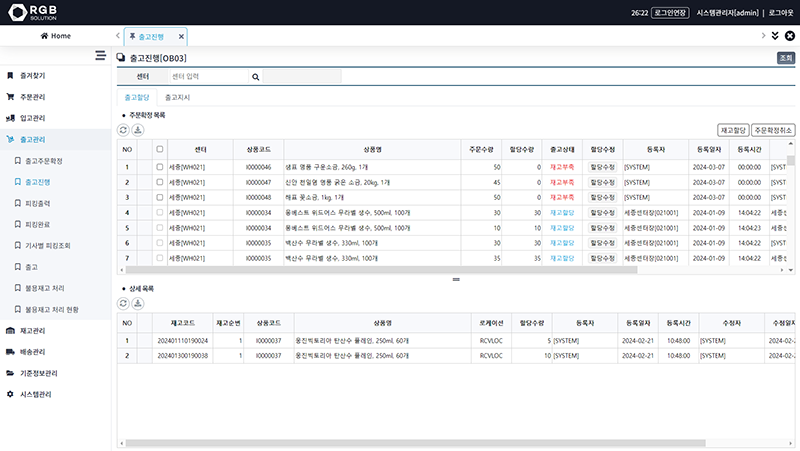Expand the 재고관리 menu group
This screenshot has width=800, height=451.
click(x=33, y=331)
